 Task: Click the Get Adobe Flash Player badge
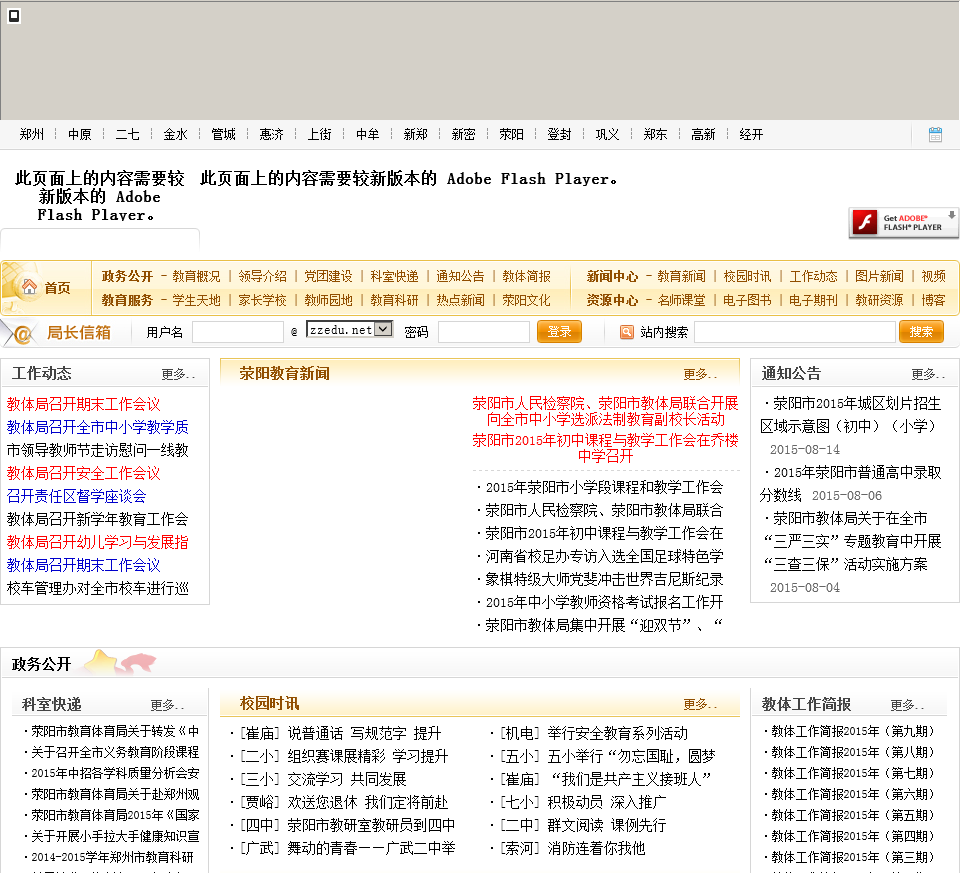903,222
